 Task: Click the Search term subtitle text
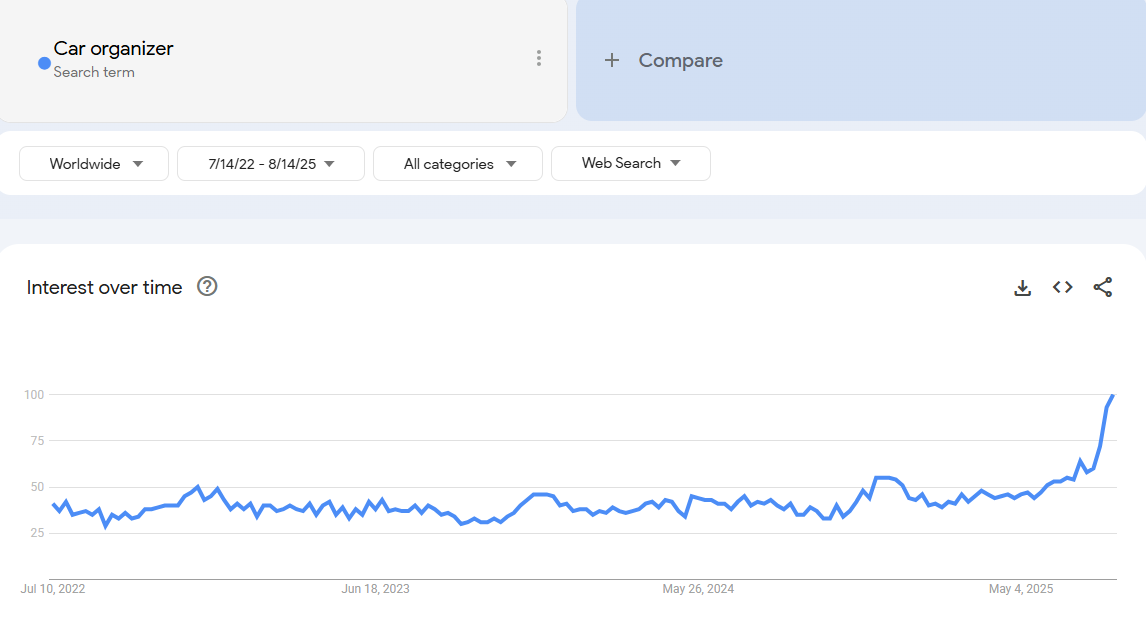[94, 72]
